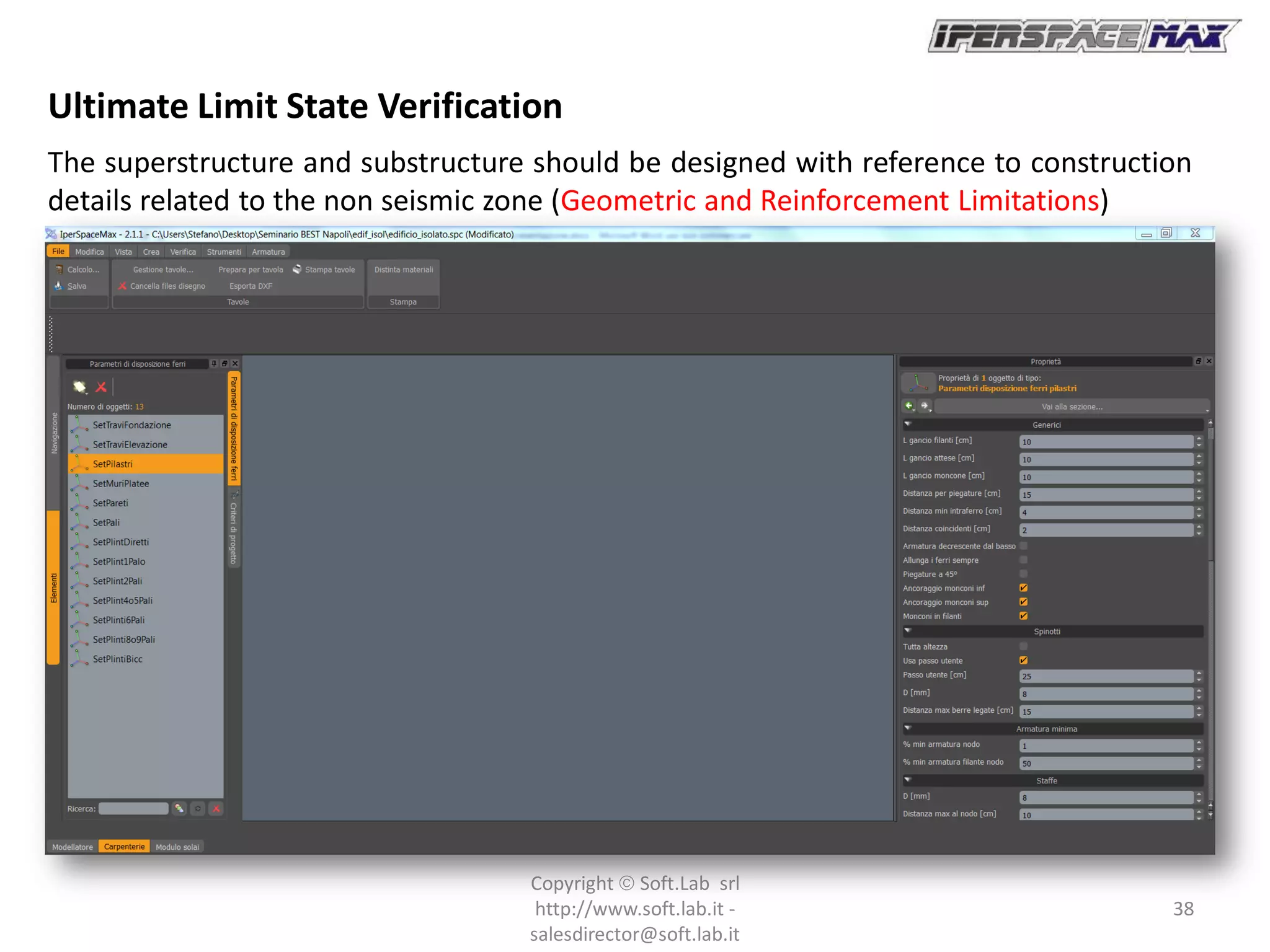Click the green back arrow in Proprietà

[909, 406]
